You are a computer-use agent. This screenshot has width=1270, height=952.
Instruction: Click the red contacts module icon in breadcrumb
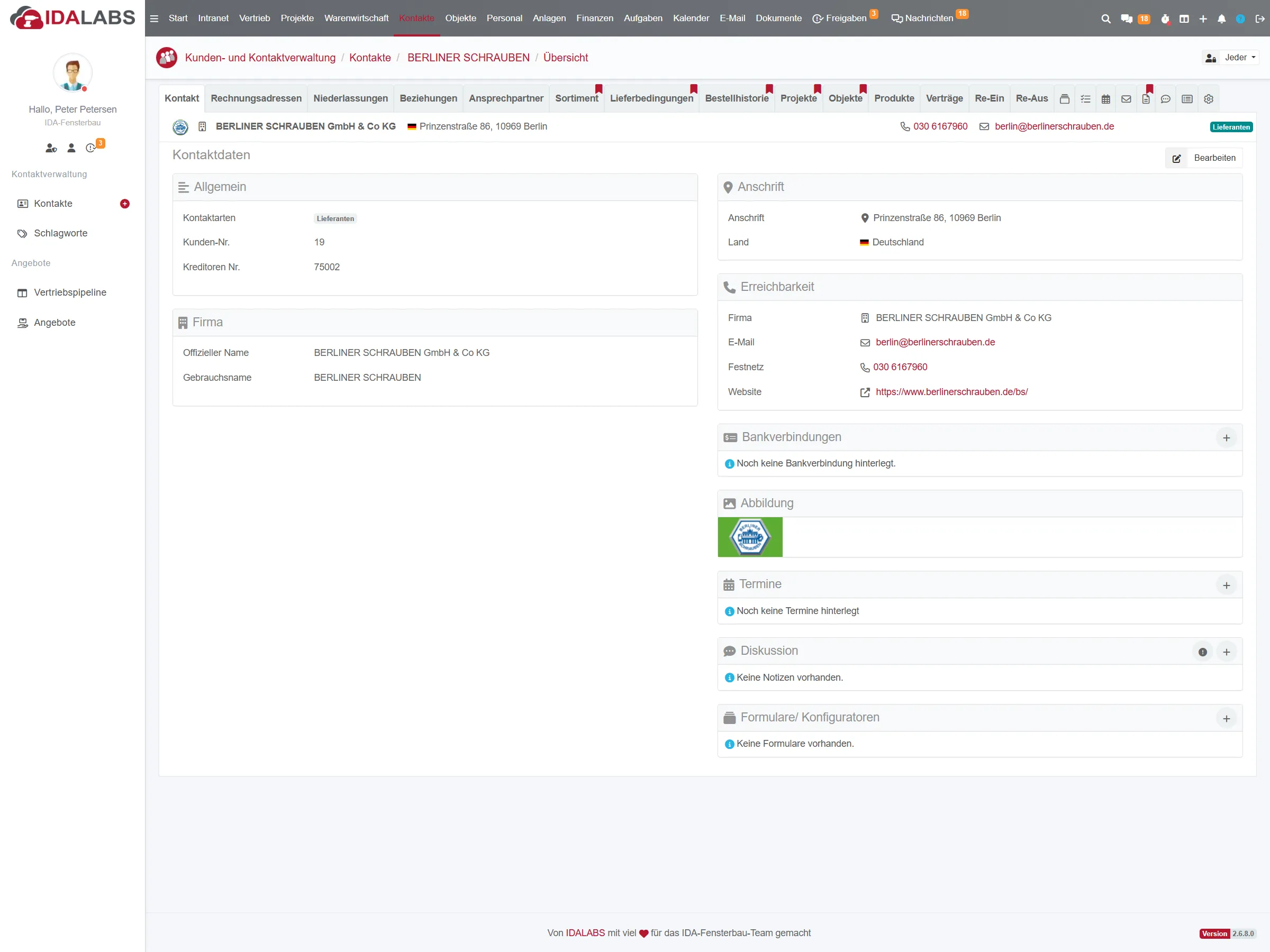click(x=167, y=57)
